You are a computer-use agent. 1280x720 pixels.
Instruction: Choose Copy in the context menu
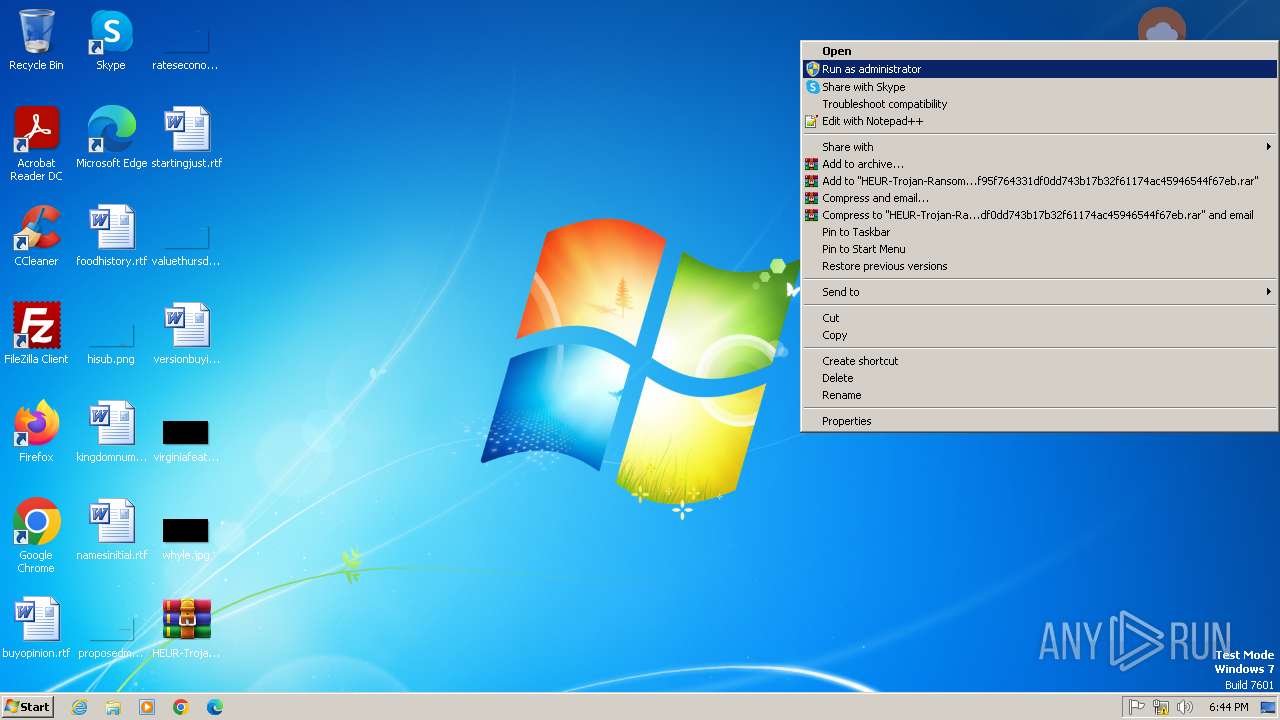[x=1040, y=335]
